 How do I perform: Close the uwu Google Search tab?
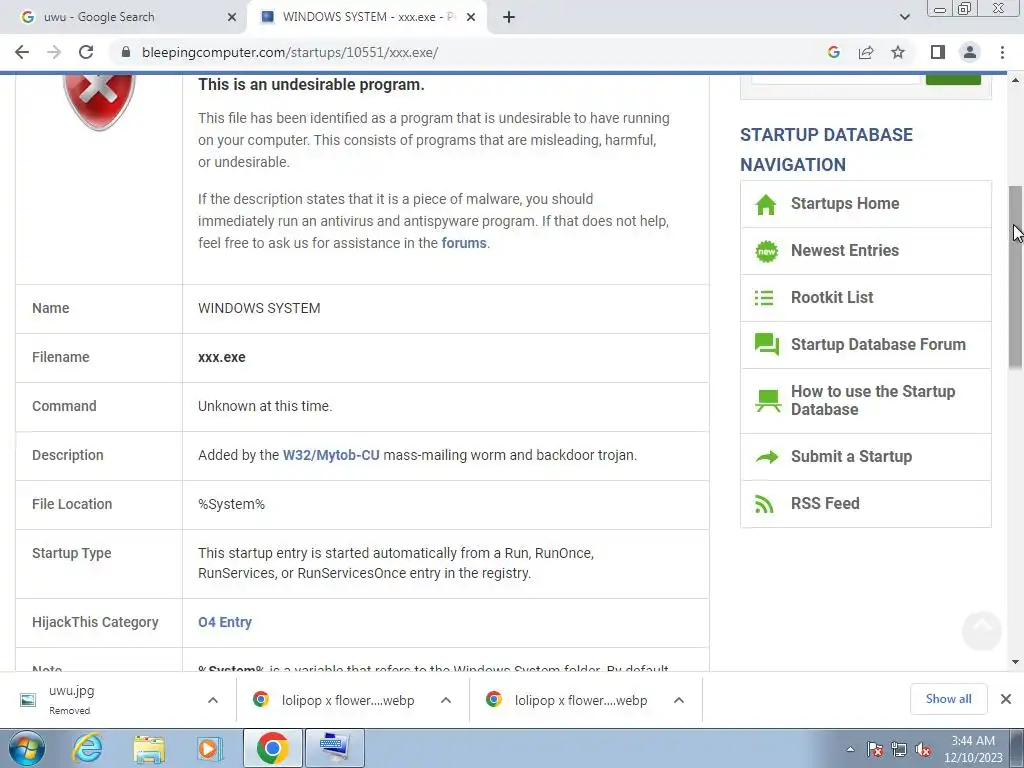(x=232, y=17)
